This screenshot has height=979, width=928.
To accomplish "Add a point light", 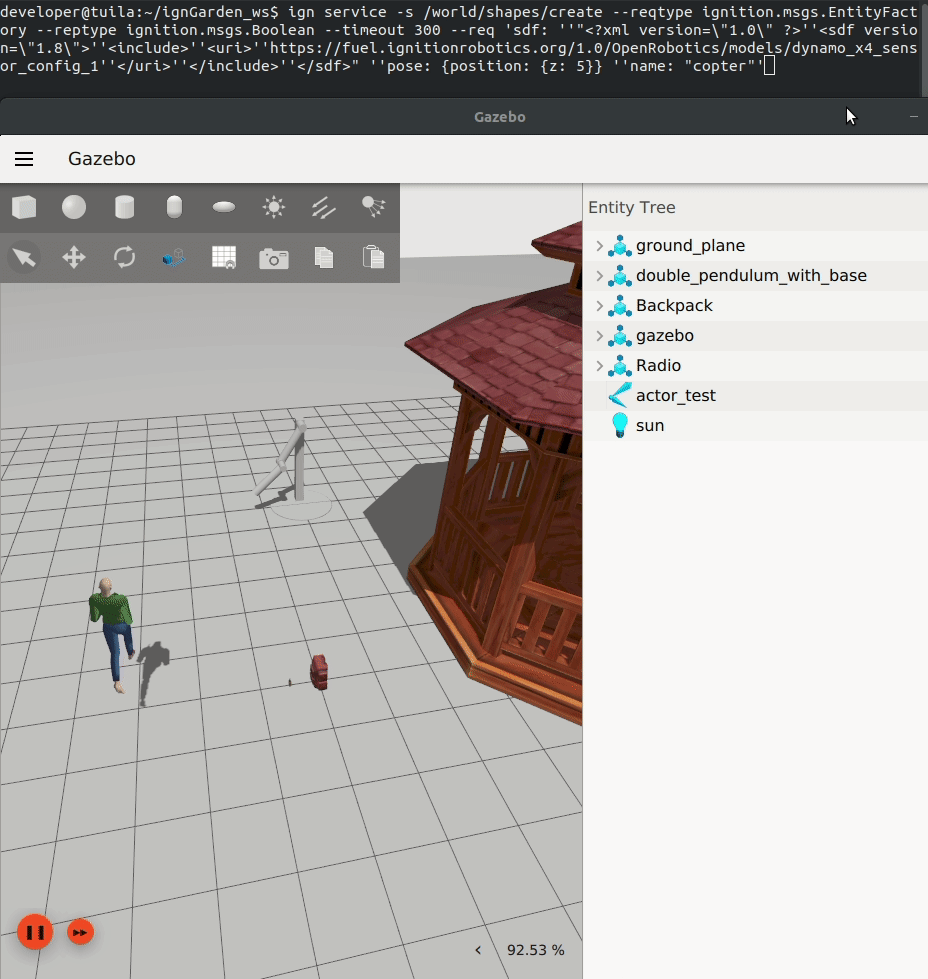I will pos(274,207).
